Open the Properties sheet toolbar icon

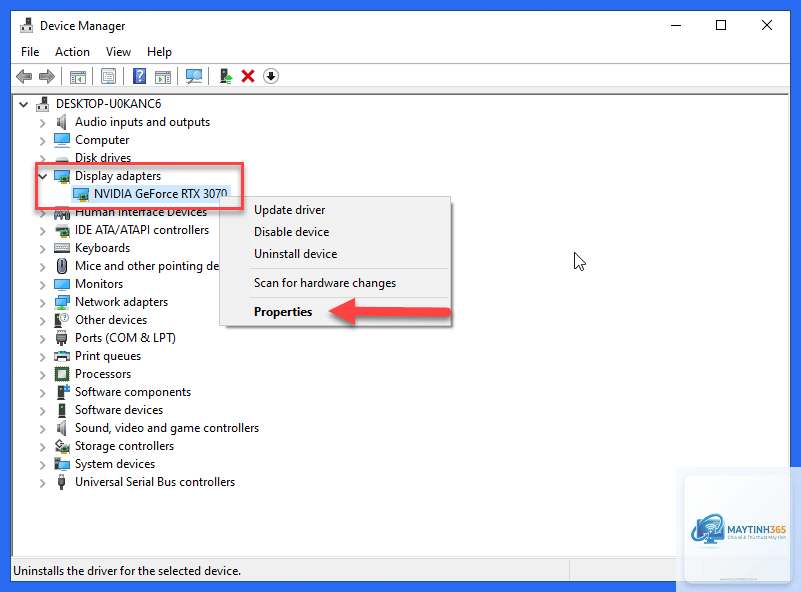[108, 77]
